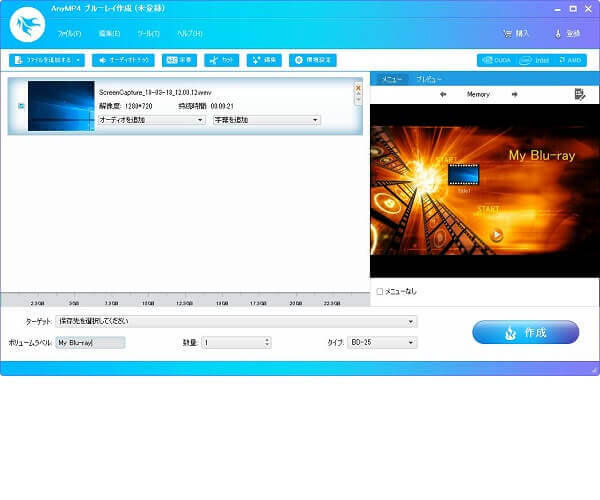Click the orange play button in menu preview
Screen dimensions: 600x500
(x=497, y=235)
